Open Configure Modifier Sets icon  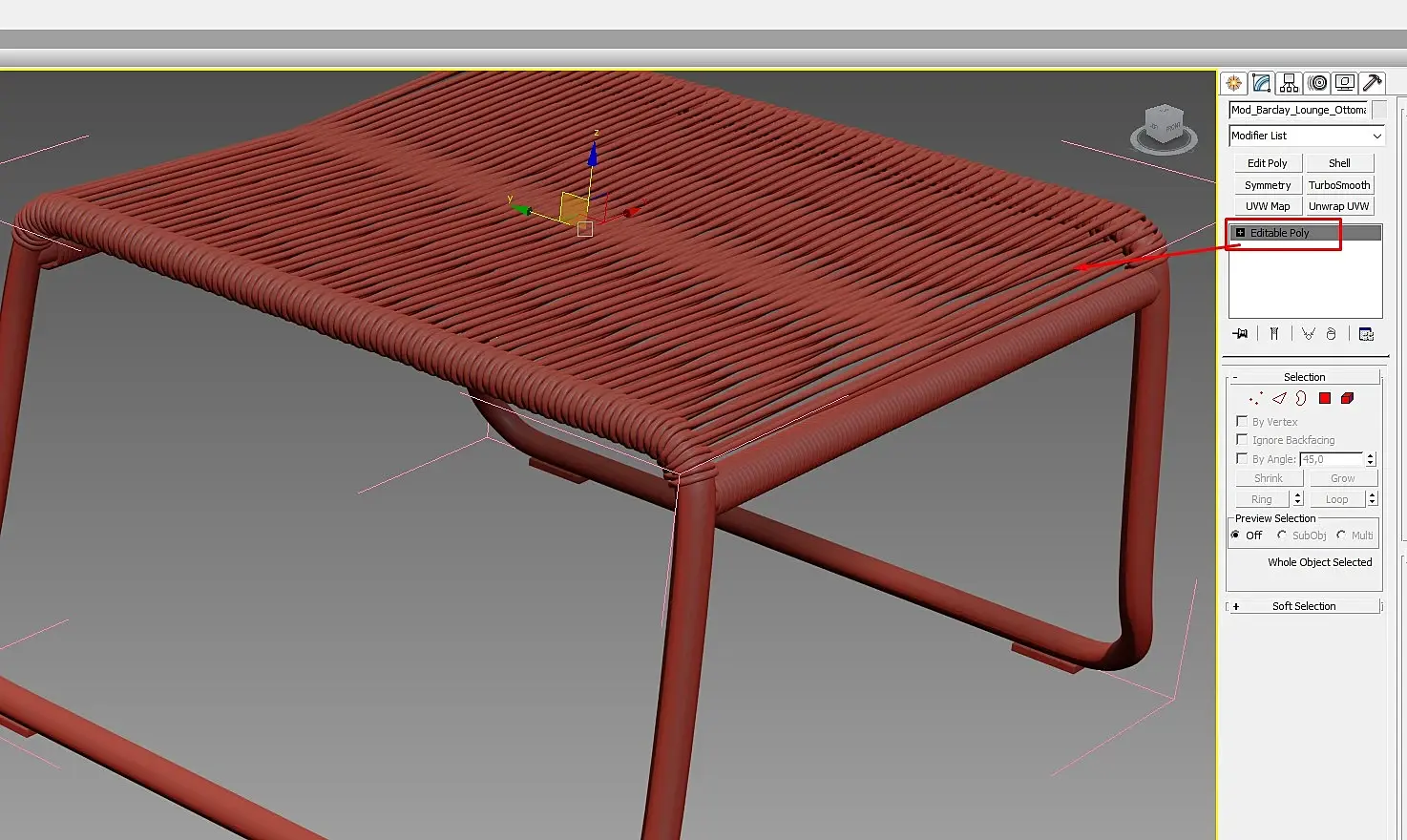(1366, 334)
